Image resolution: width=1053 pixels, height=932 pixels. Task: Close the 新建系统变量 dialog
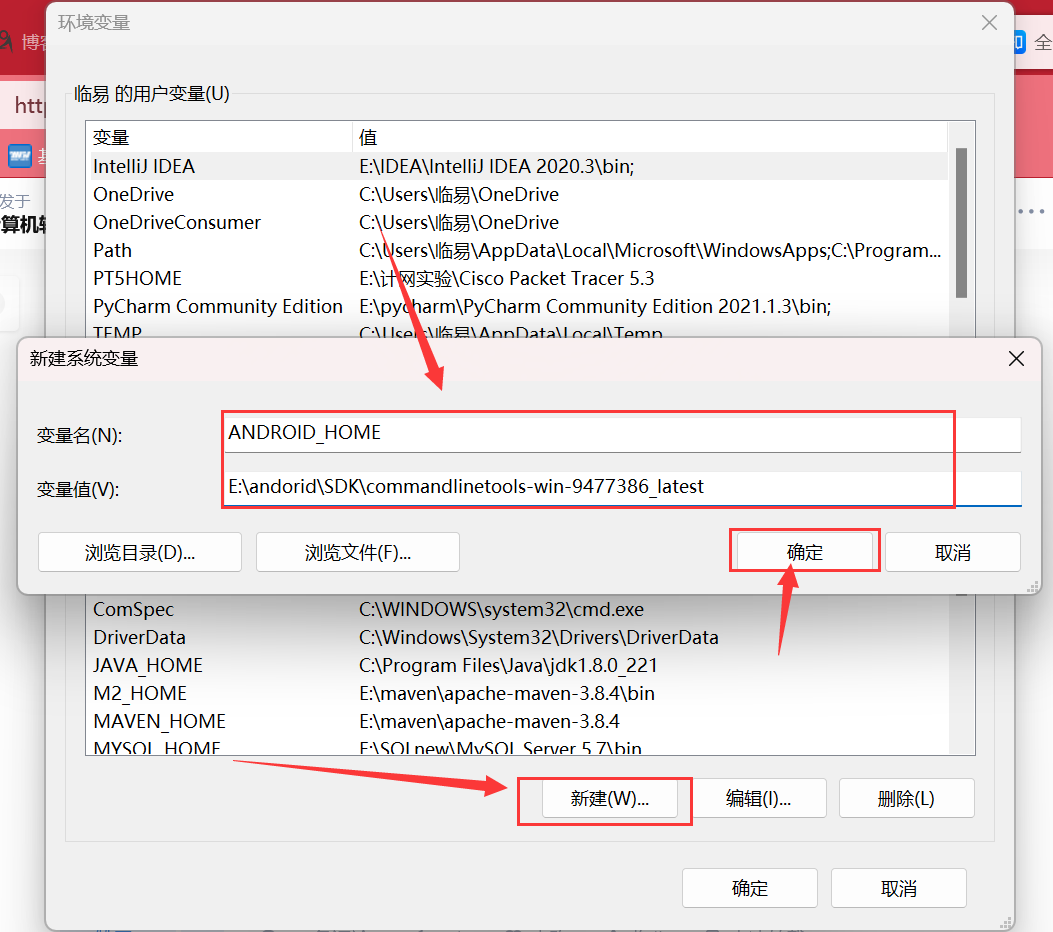tap(1016, 359)
